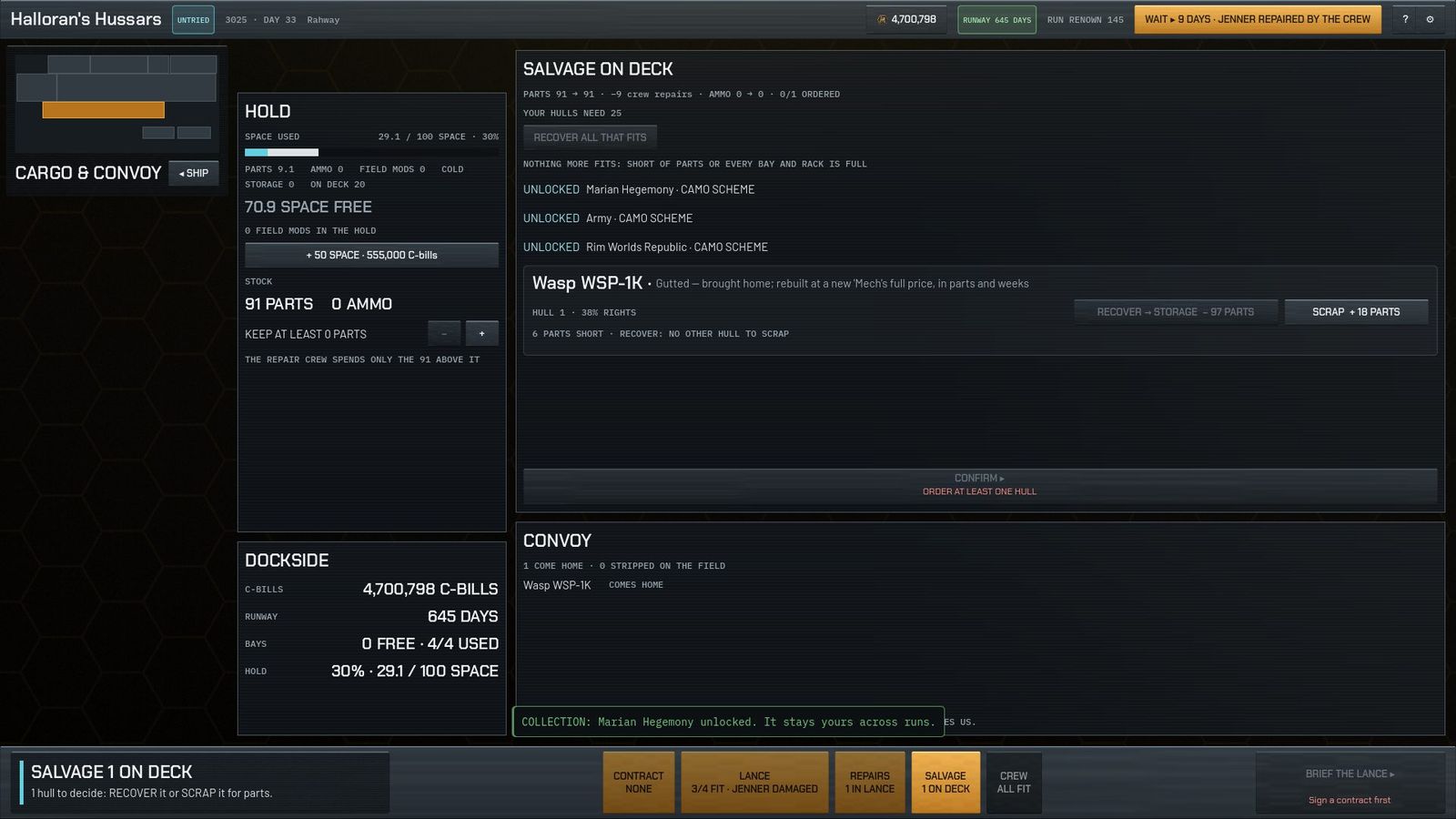Click the 'Sign a contract first' notice
This screenshot has width=1456, height=819.
pyautogui.click(x=1350, y=801)
